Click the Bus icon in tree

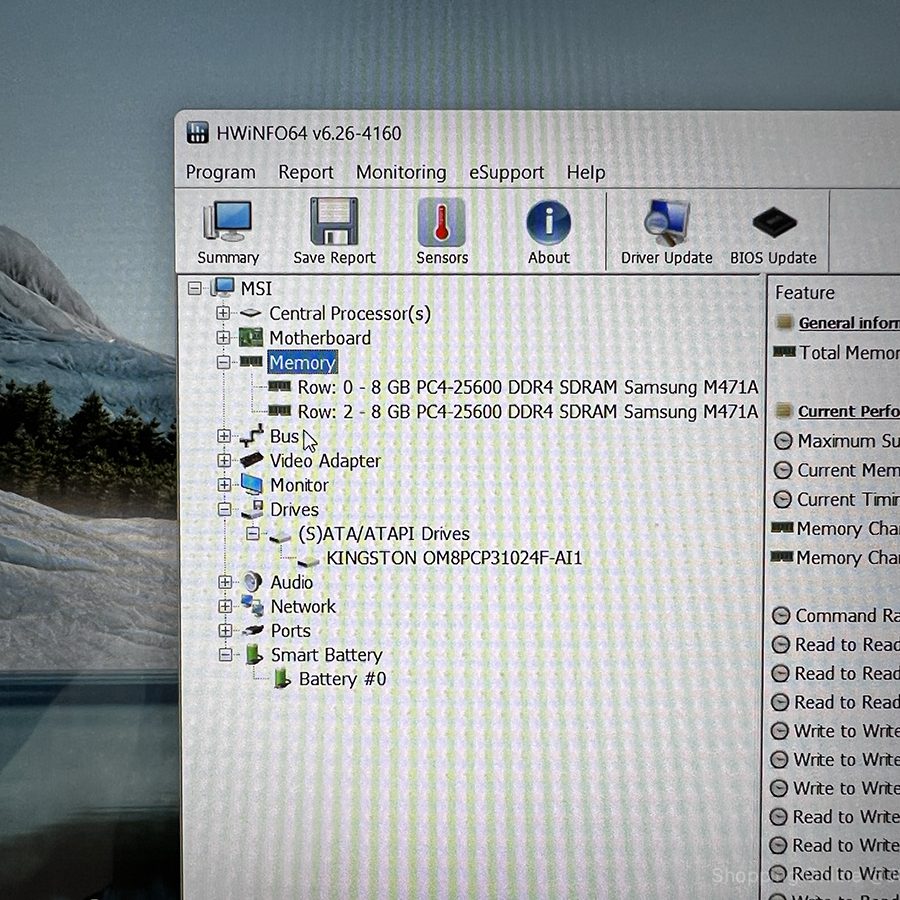251,436
